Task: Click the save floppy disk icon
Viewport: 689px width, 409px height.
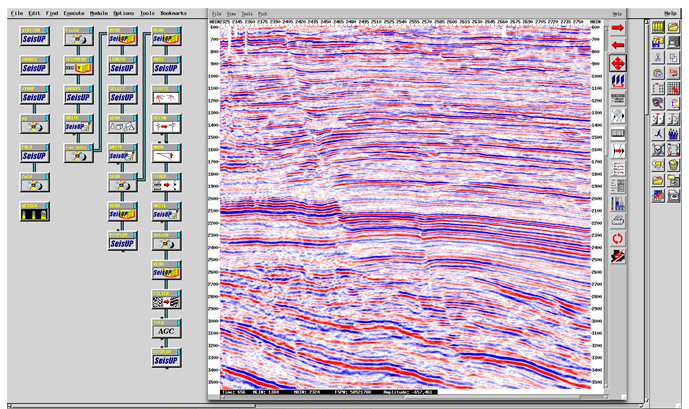Action: [x=658, y=43]
